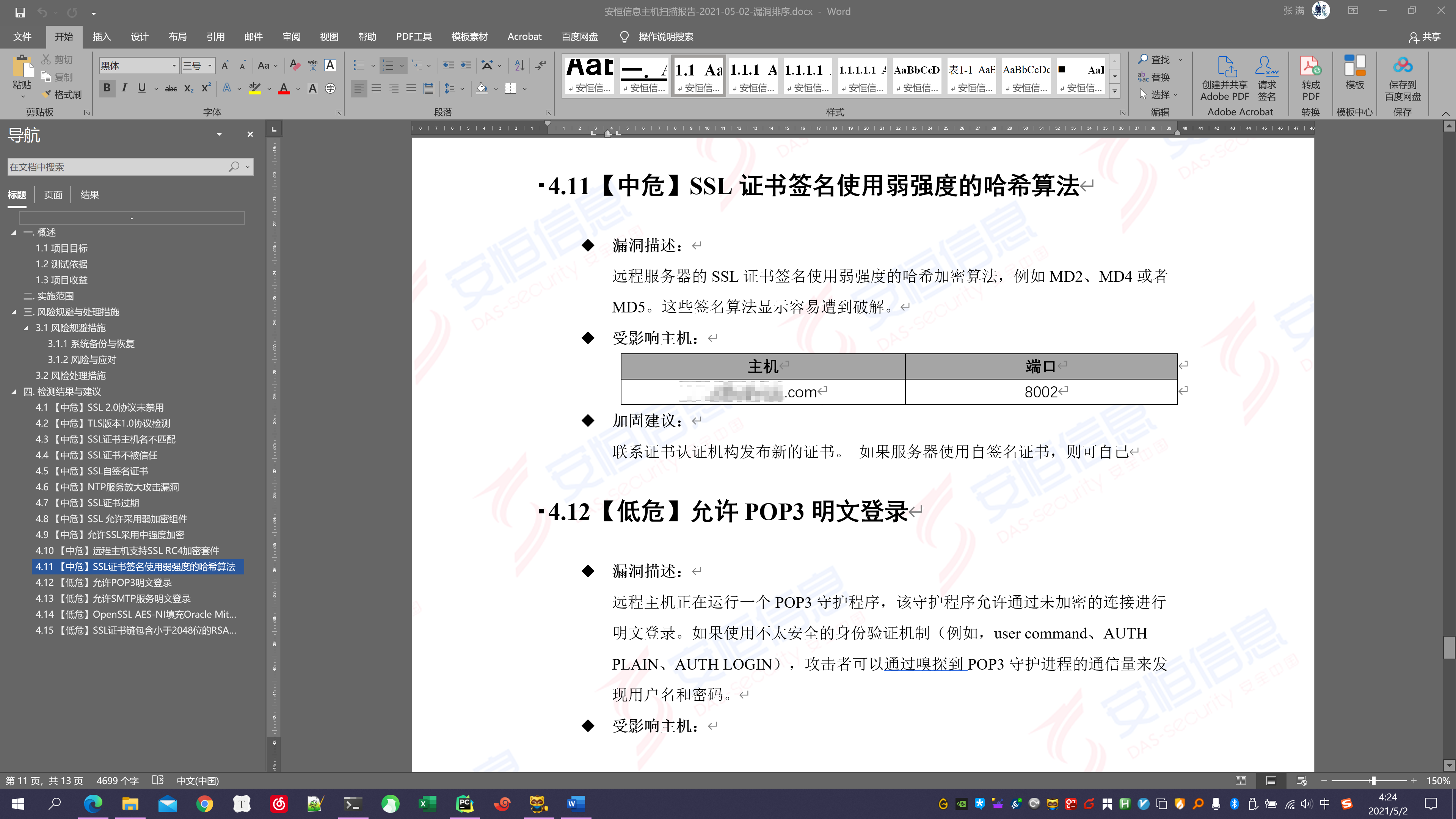Toggle bold formatting
The width and height of the screenshot is (1456, 819).
pos(107,88)
